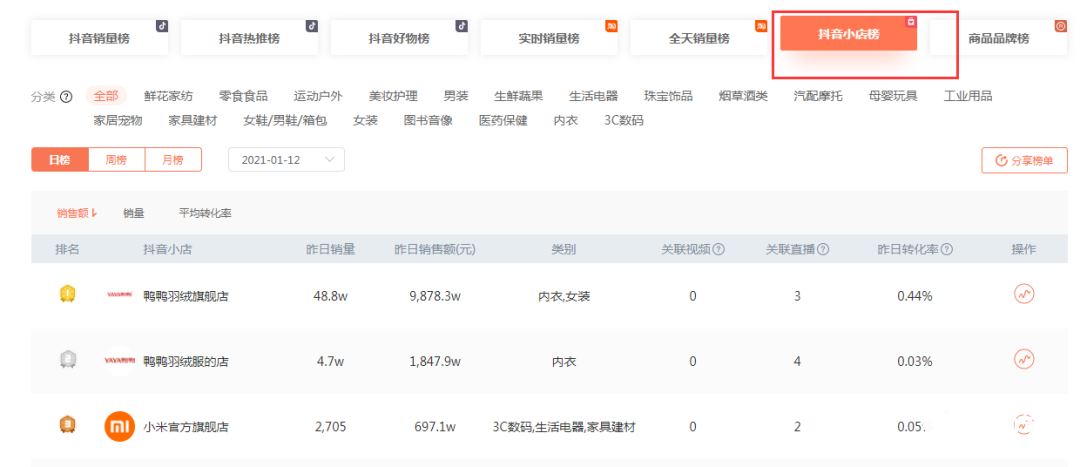Select the 日榜 daily ranking option
This screenshot has width=1080, height=467.
(60, 160)
